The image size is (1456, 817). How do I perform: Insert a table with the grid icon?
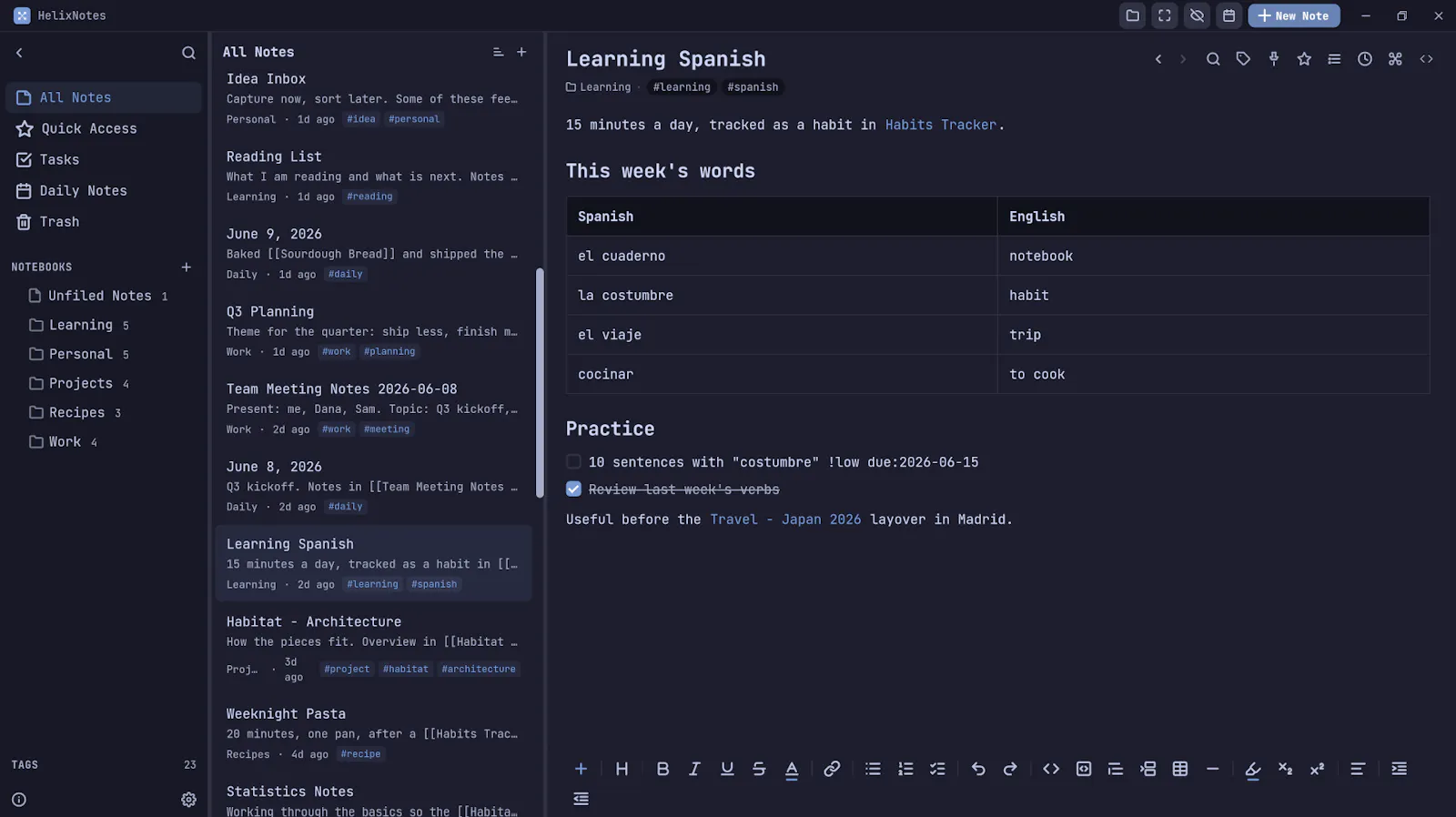coord(1180,769)
